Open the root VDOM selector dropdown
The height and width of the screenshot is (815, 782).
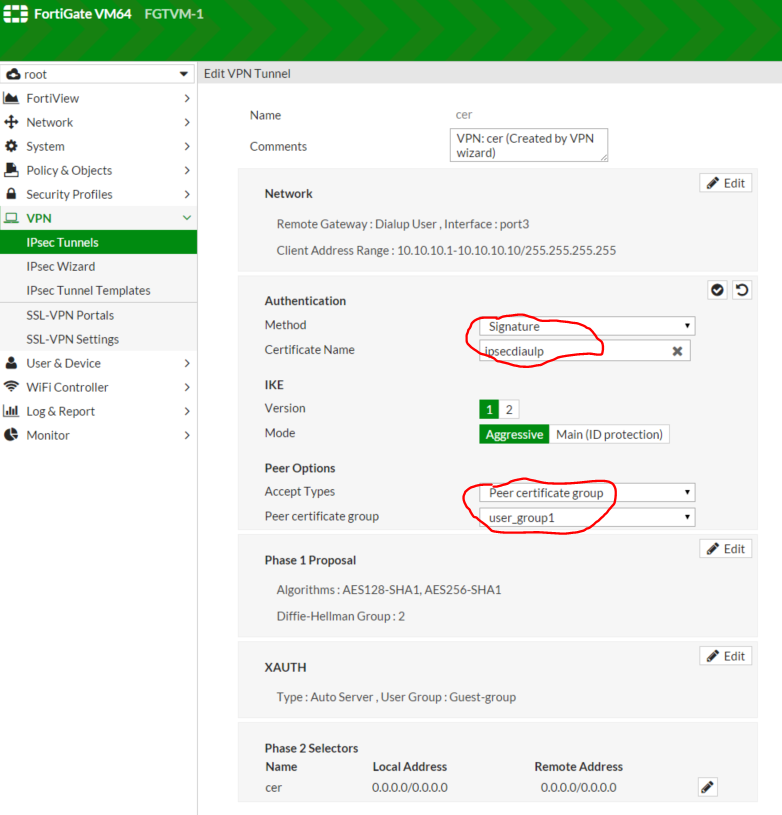pos(98,74)
